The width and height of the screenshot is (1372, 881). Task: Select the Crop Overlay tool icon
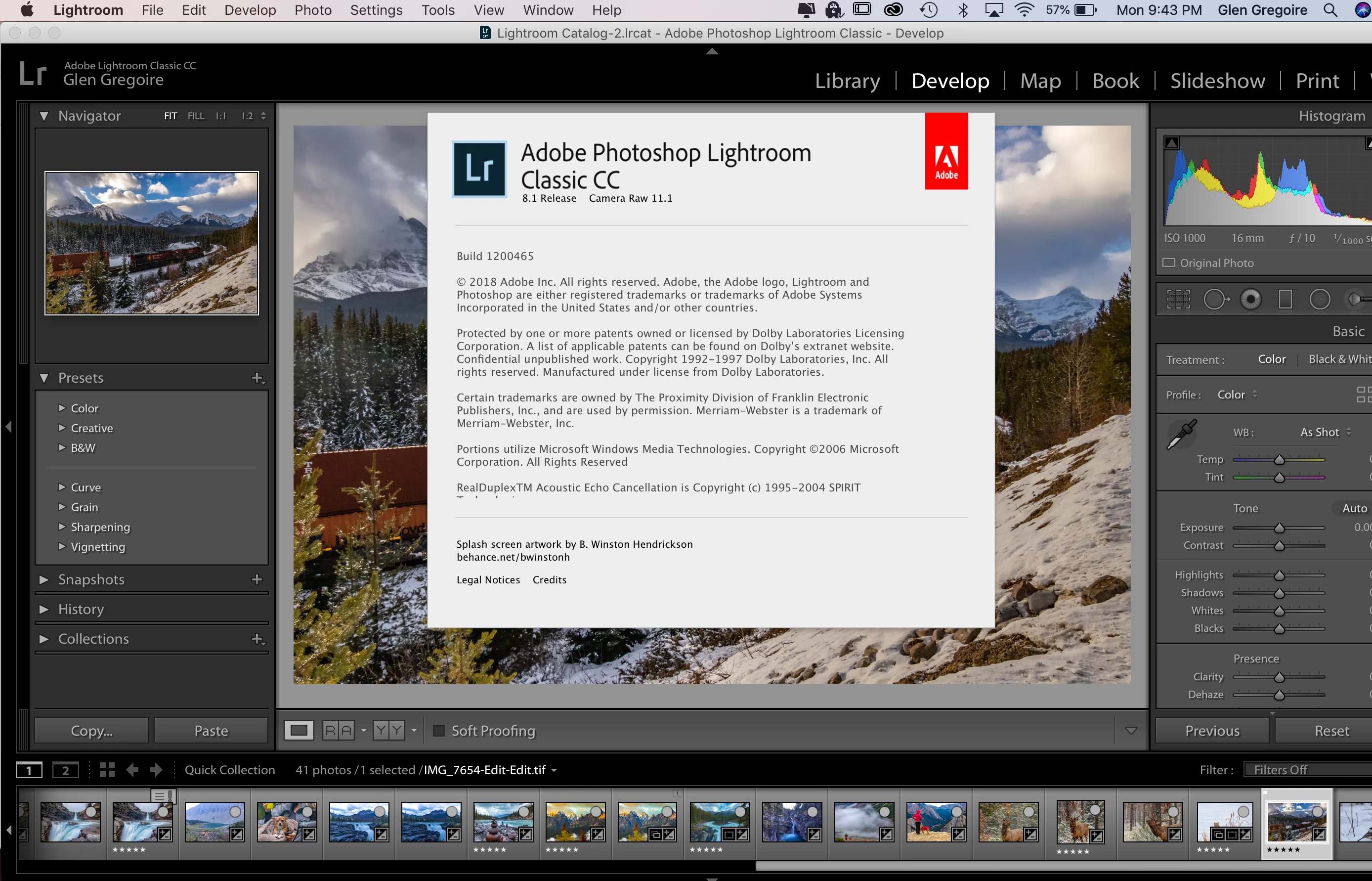coord(1178,299)
